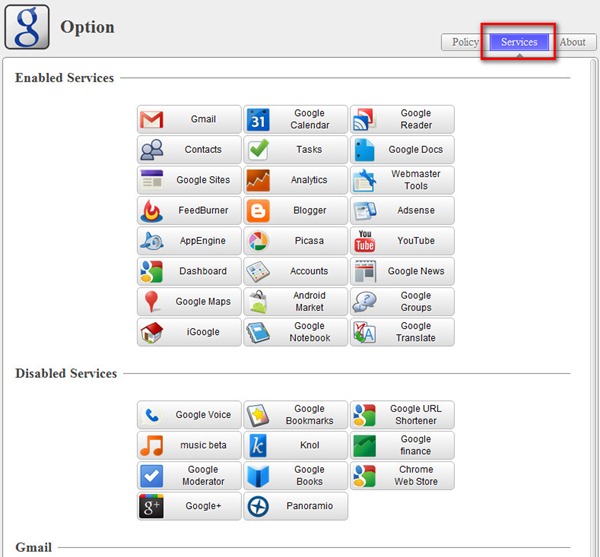Screen dimensions: 600x557
Task: Click the Webmaster Tools wrench icon
Action: pyautogui.click(x=364, y=180)
